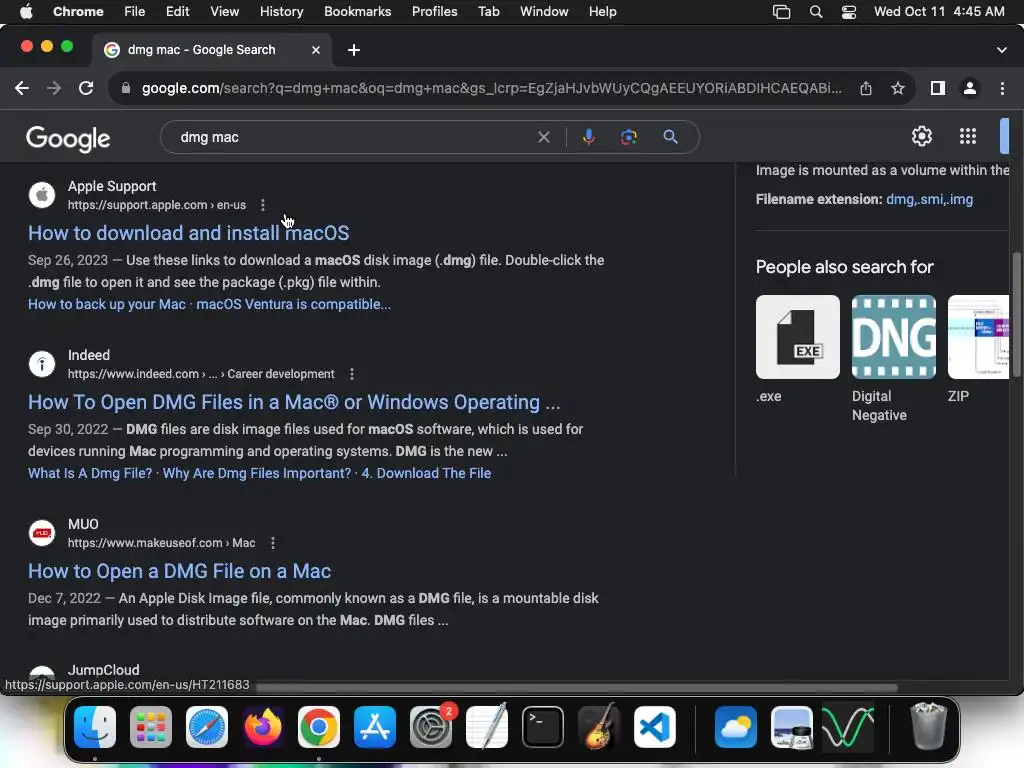Open the Chrome menu in the menu bar
The height and width of the screenshot is (768, 1024).
point(78,12)
